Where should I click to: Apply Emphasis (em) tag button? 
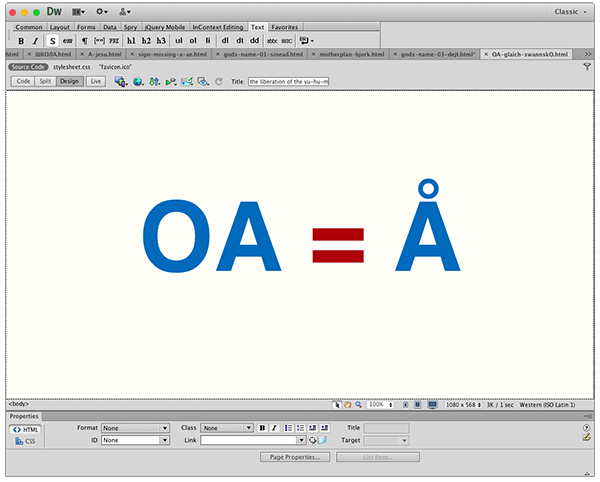click(68, 41)
